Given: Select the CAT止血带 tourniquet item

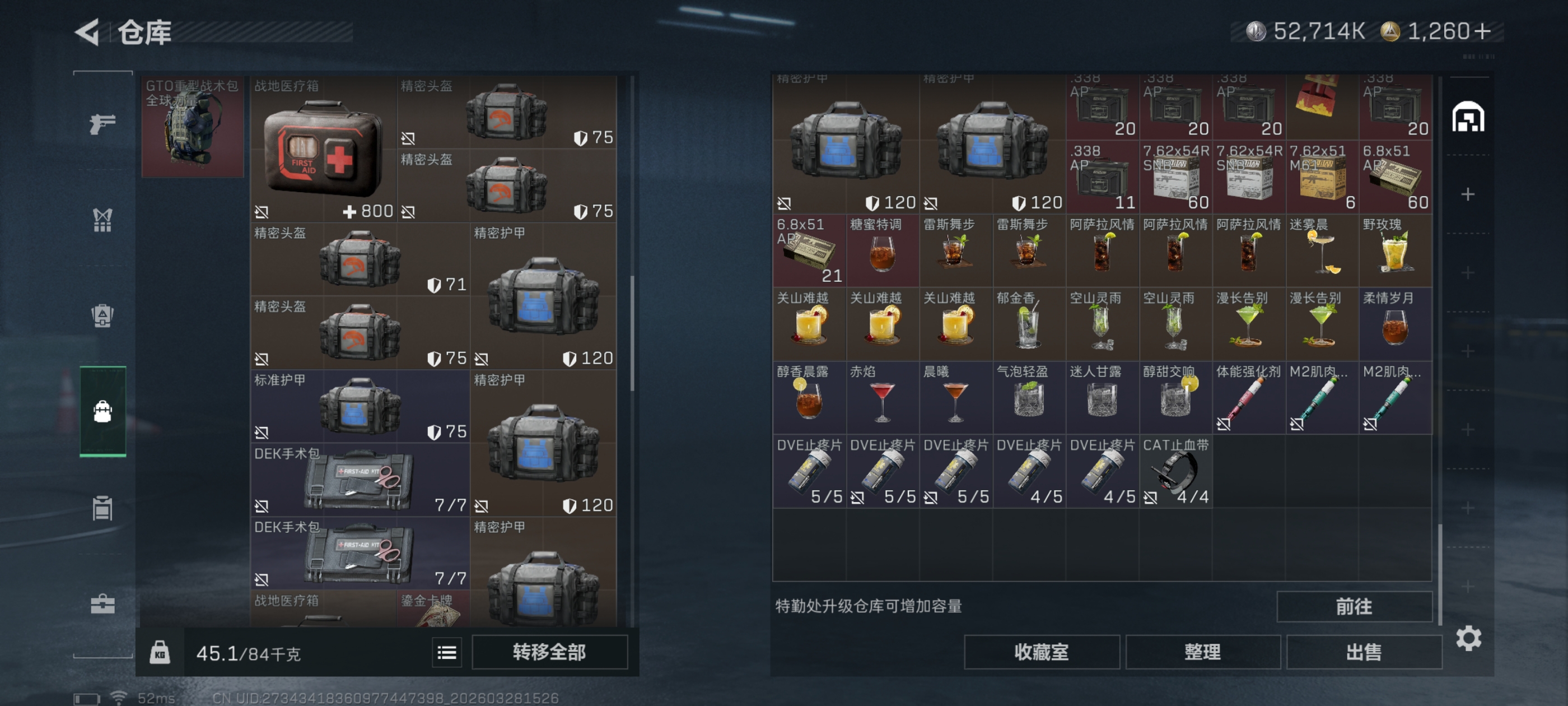Looking at the screenshot, I should tap(1175, 471).
